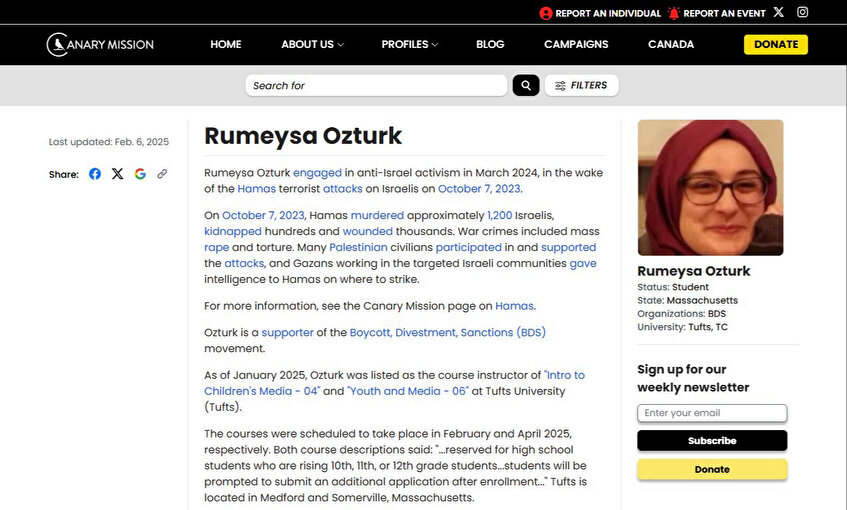The width and height of the screenshot is (847, 510).
Task: Click the Canary Mission logo
Action: click(x=100, y=44)
